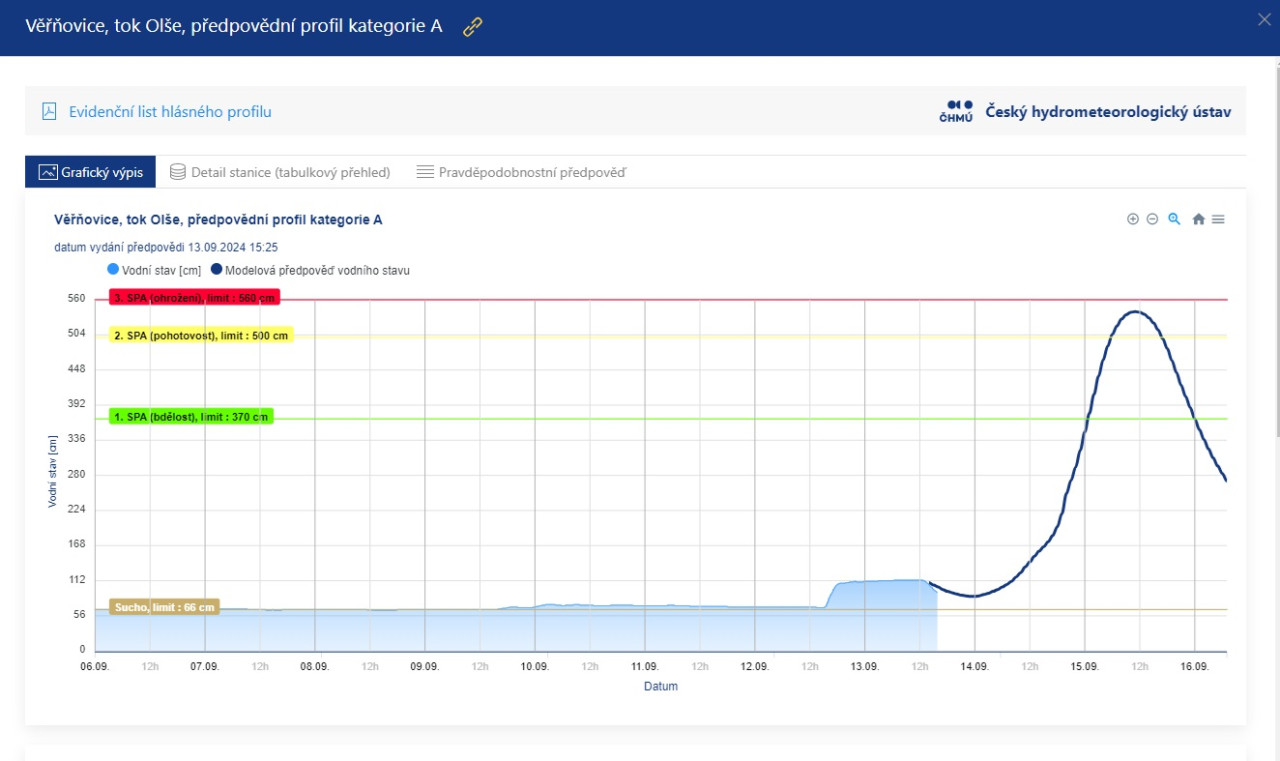Open Český hydrometeorologický ústav link
This screenshot has width=1280, height=761.
tap(1109, 111)
